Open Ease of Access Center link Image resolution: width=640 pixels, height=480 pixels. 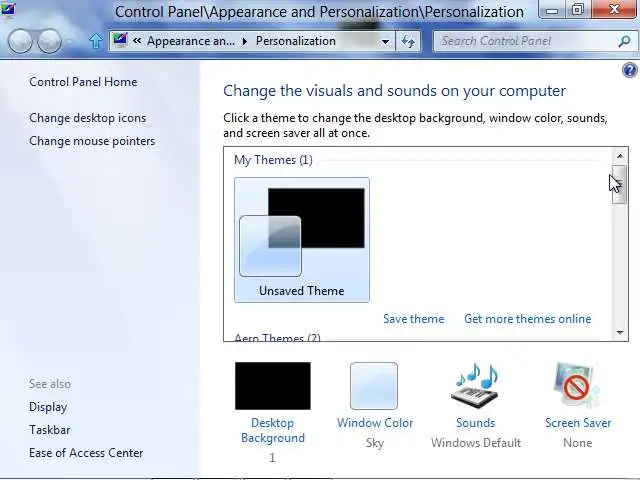pyautogui.click(x=86, y=453)
